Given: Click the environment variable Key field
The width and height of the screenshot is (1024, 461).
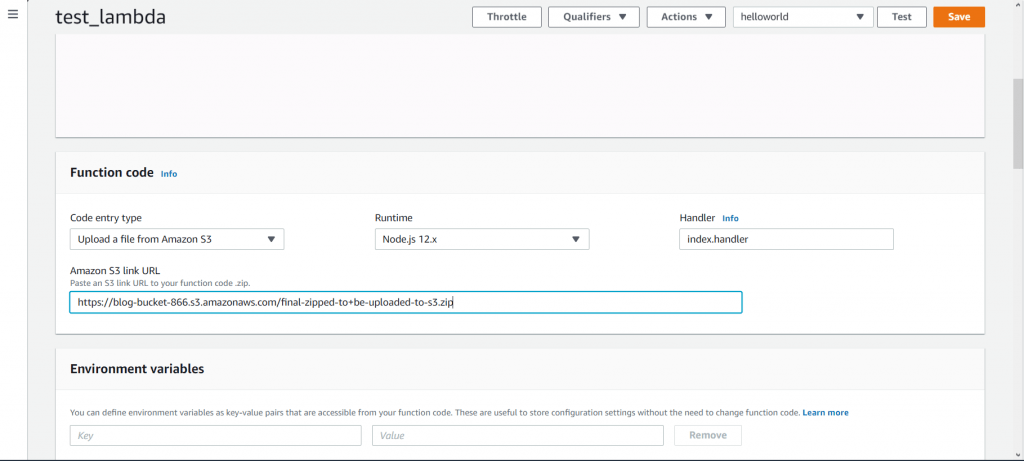Looking at the screenshot, I should pos(215,435).
